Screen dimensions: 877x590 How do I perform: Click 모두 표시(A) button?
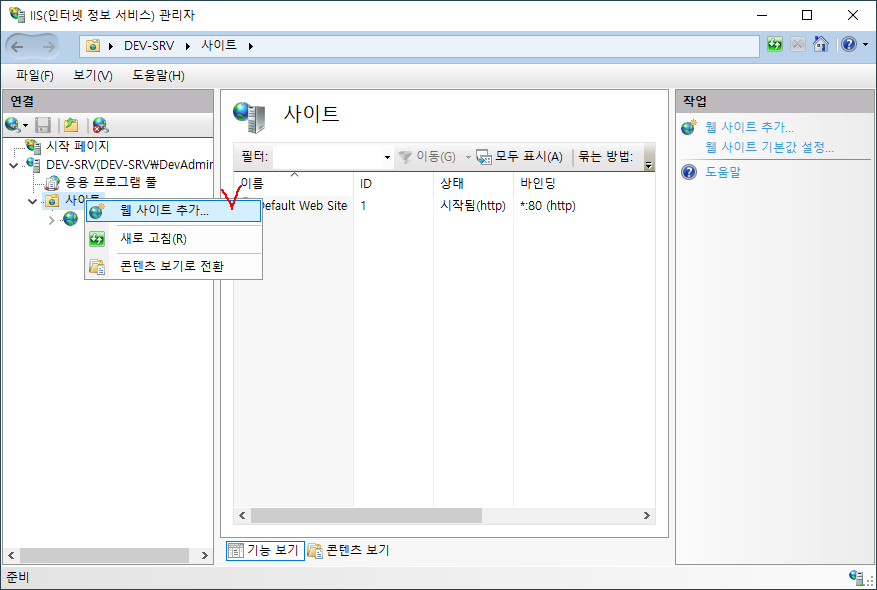pos(520,157)
